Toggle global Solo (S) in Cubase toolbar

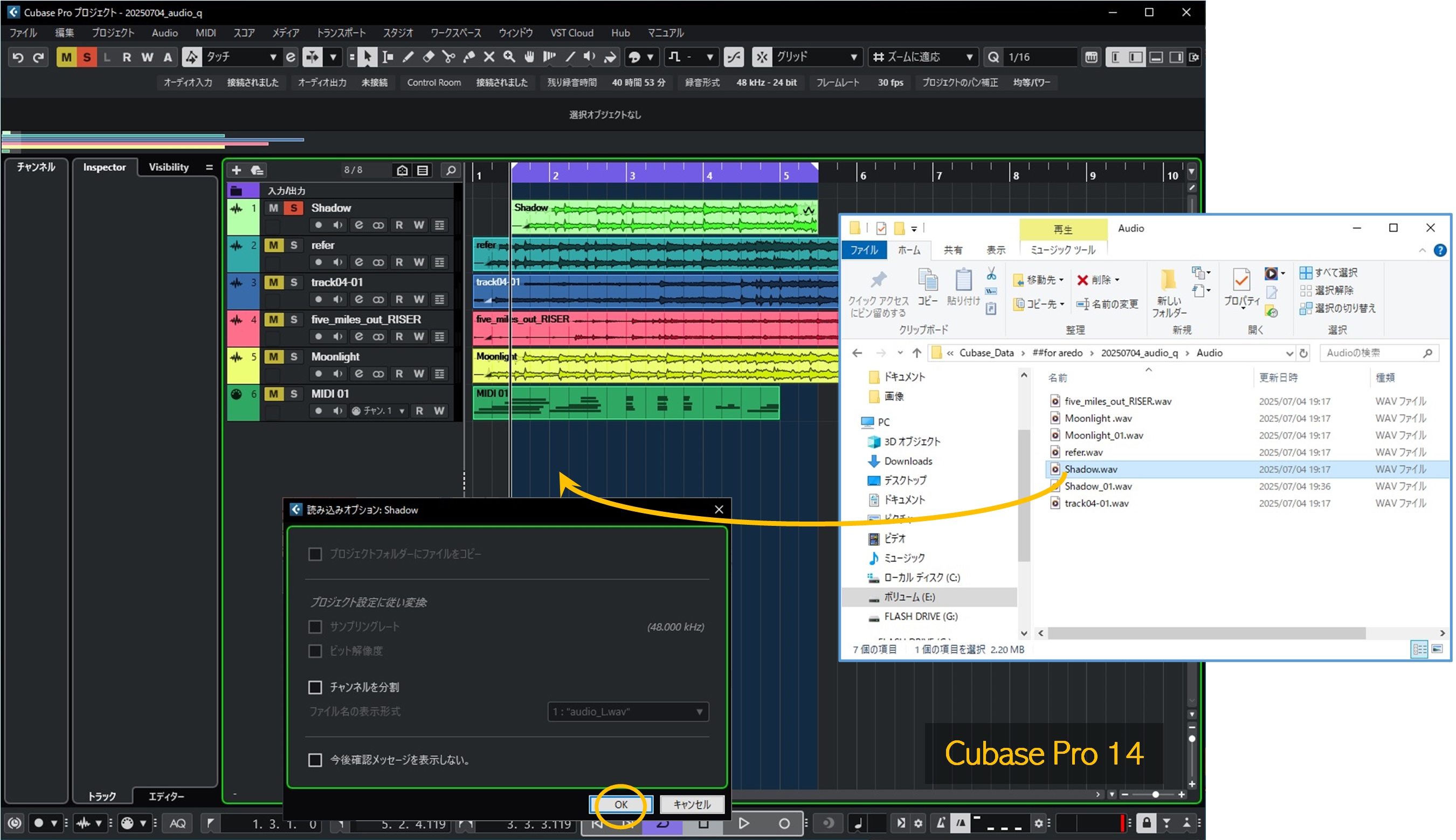point(87,57)
